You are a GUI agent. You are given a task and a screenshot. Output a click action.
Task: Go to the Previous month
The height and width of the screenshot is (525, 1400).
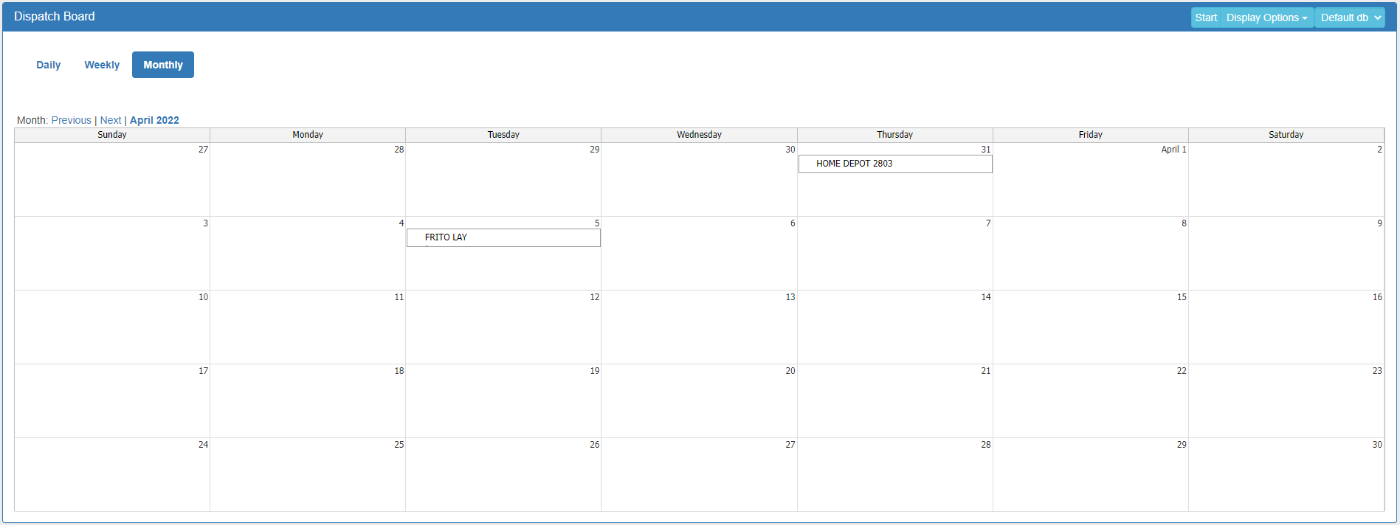(71, 120)
